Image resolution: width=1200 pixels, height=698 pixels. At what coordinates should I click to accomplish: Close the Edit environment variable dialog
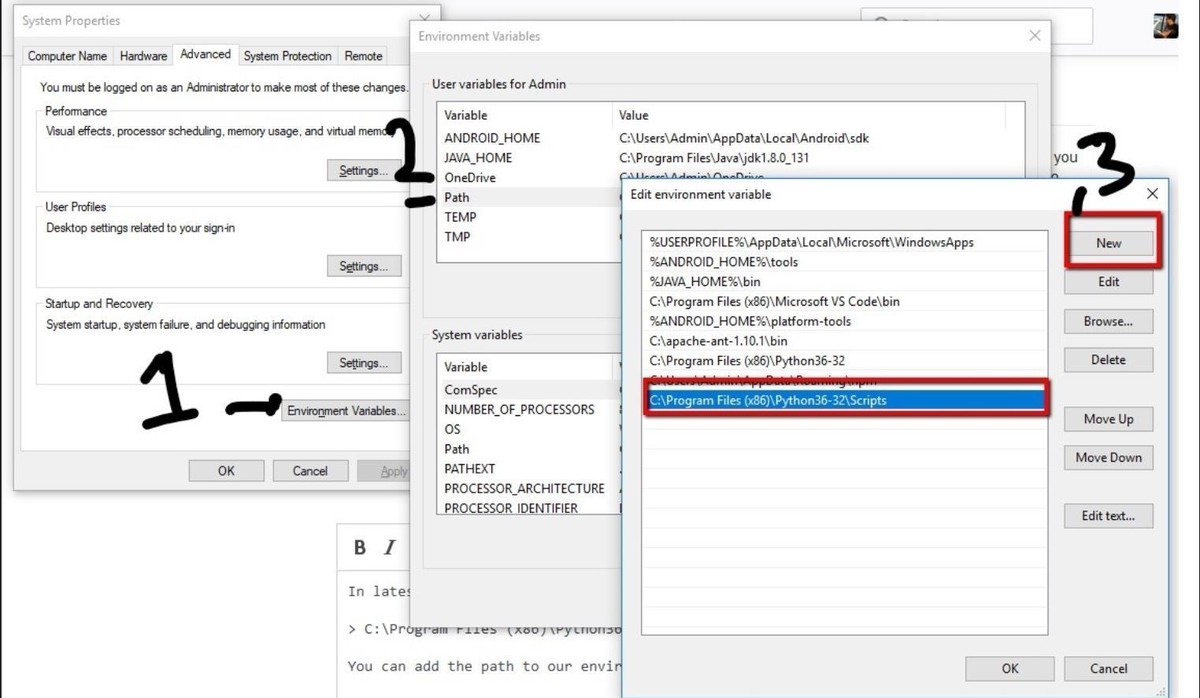pyautogui.click(x=1152, y=194)
